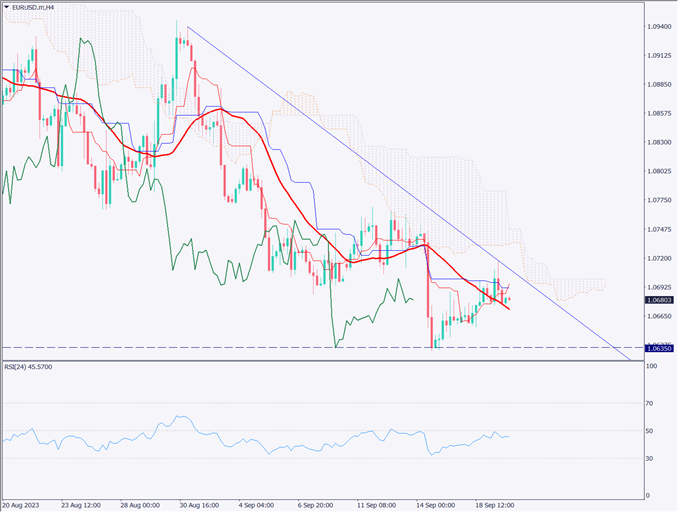This screenshot has height=512, width=678.
Task: Click the 14 Sep 00:00 date label
Action: click(437, 505)
